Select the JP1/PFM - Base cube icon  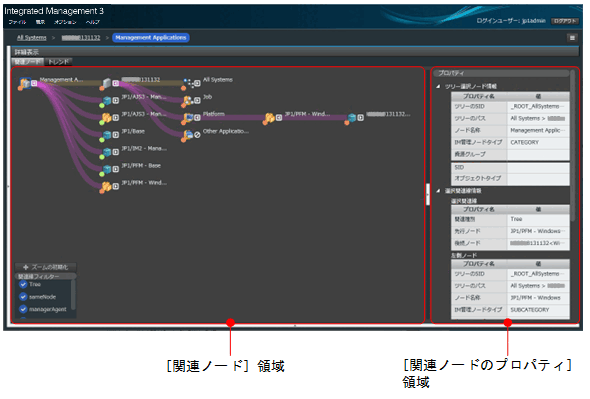tap(107, 169)
